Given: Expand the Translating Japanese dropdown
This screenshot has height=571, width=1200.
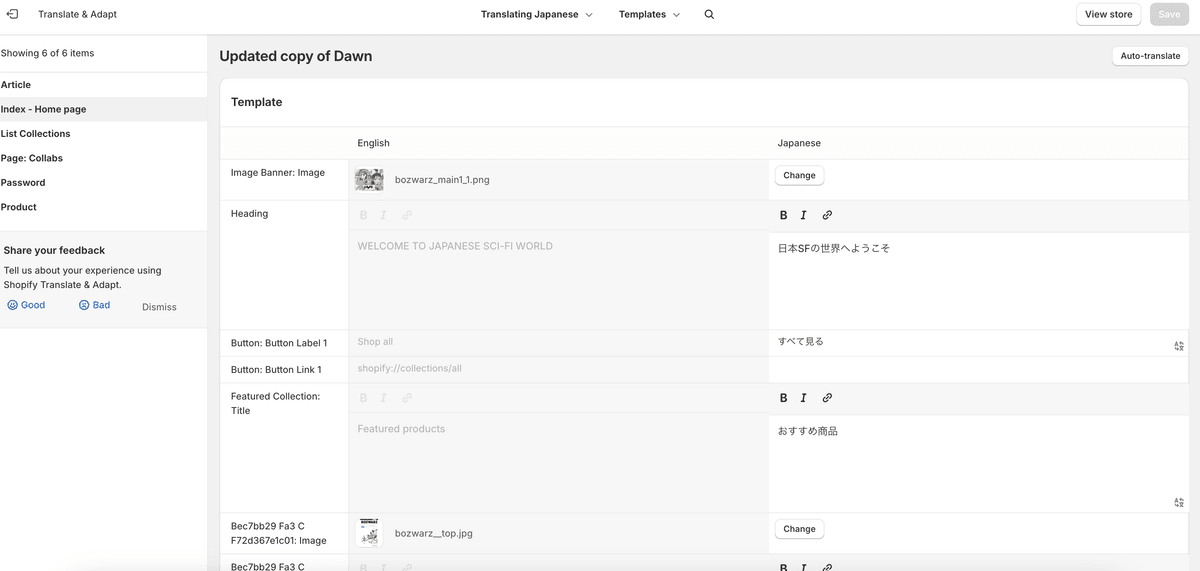Looking at the screenshot, I should [537, 15].
